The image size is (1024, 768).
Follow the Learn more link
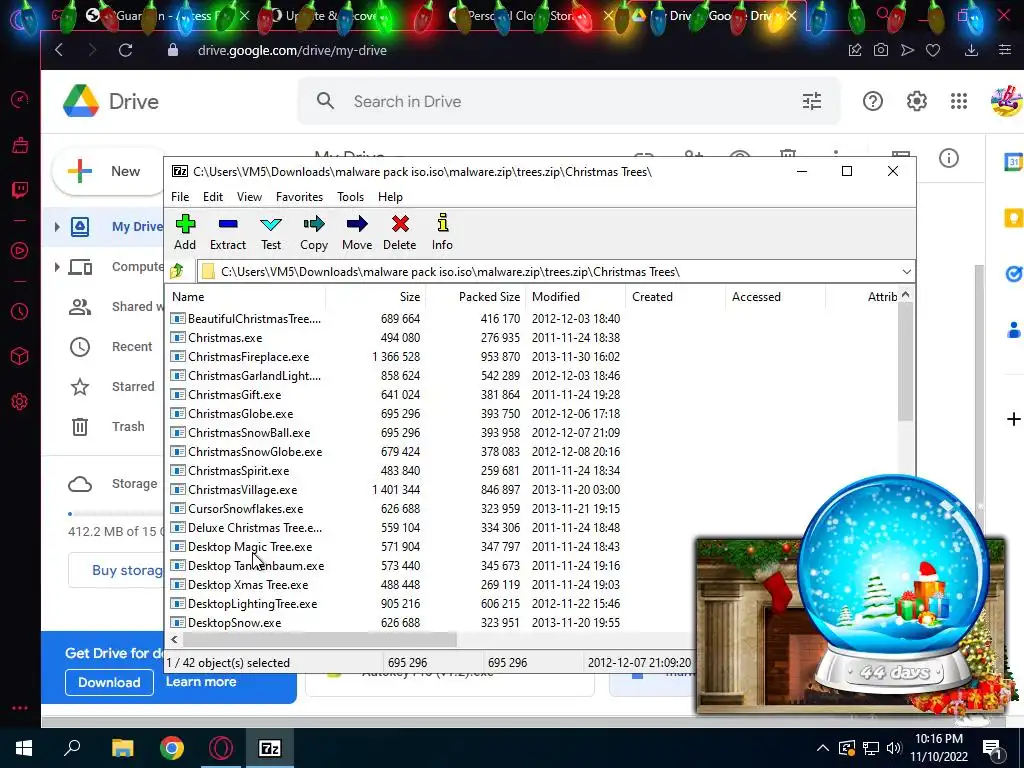201,681
